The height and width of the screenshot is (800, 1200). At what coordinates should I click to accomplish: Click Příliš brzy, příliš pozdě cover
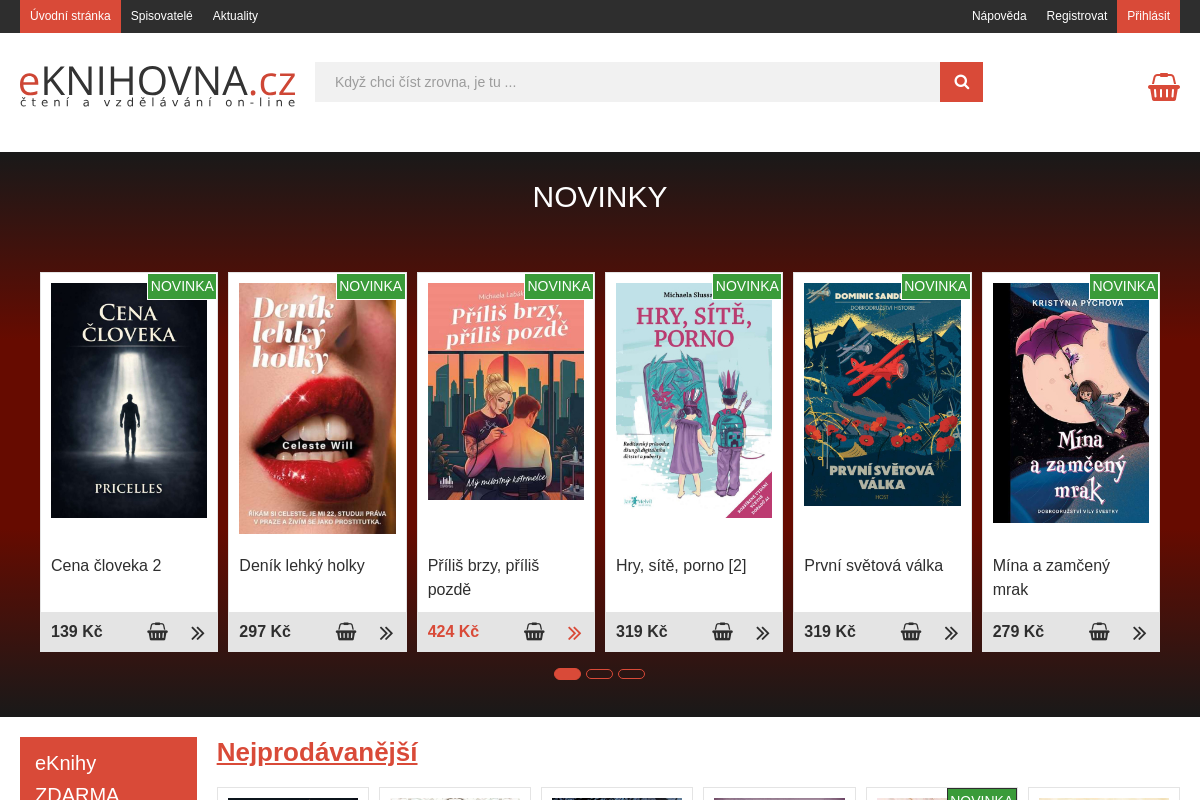point(506,391)
